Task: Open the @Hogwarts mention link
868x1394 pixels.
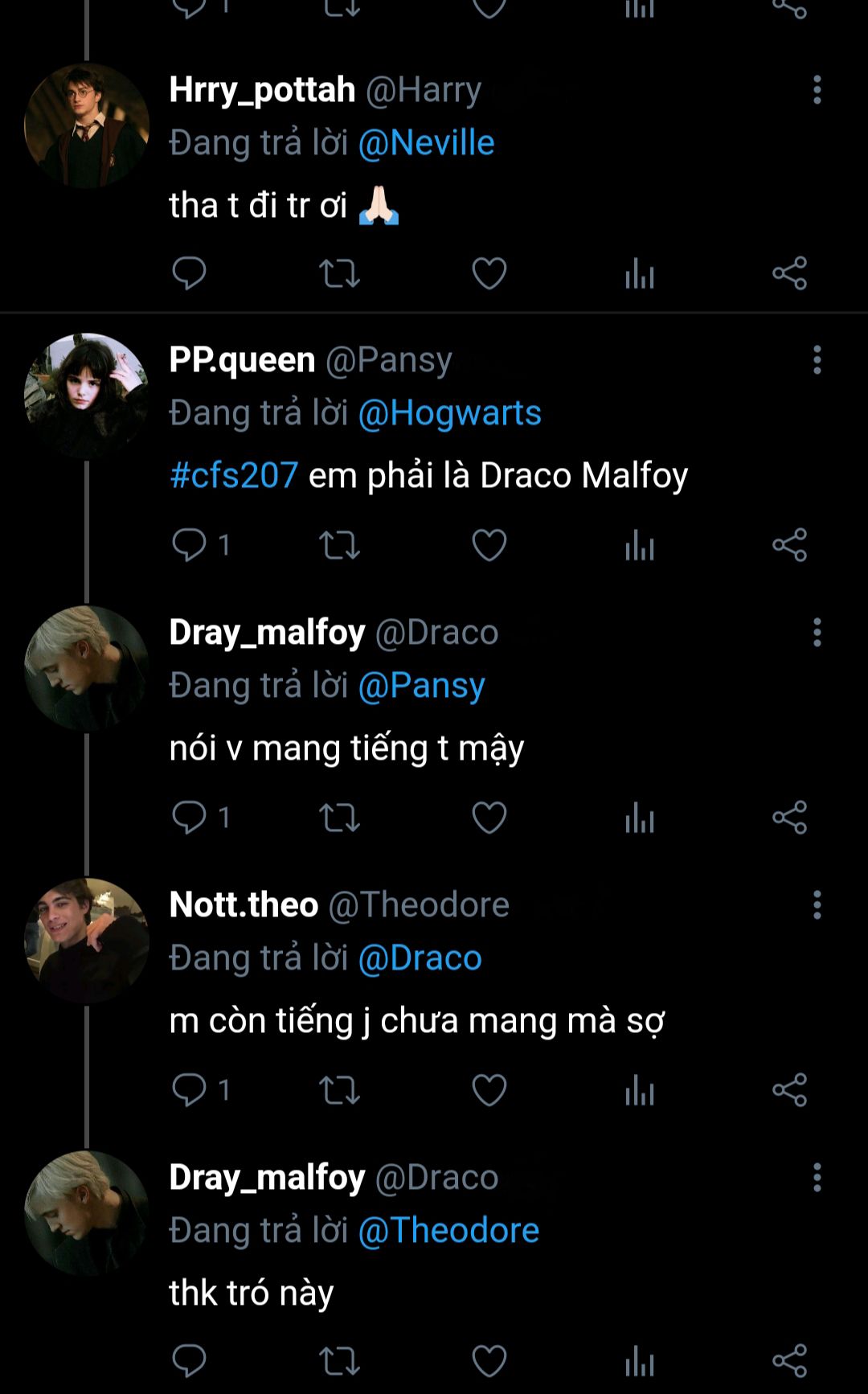Action: pos(449,413)
